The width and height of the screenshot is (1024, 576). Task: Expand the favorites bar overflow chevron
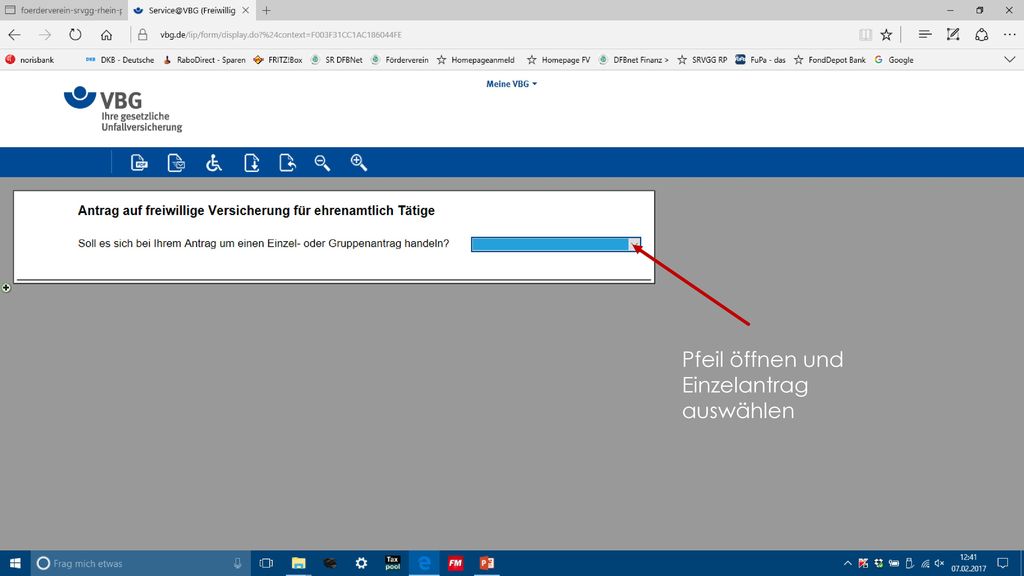click(x=1010, y=59)
